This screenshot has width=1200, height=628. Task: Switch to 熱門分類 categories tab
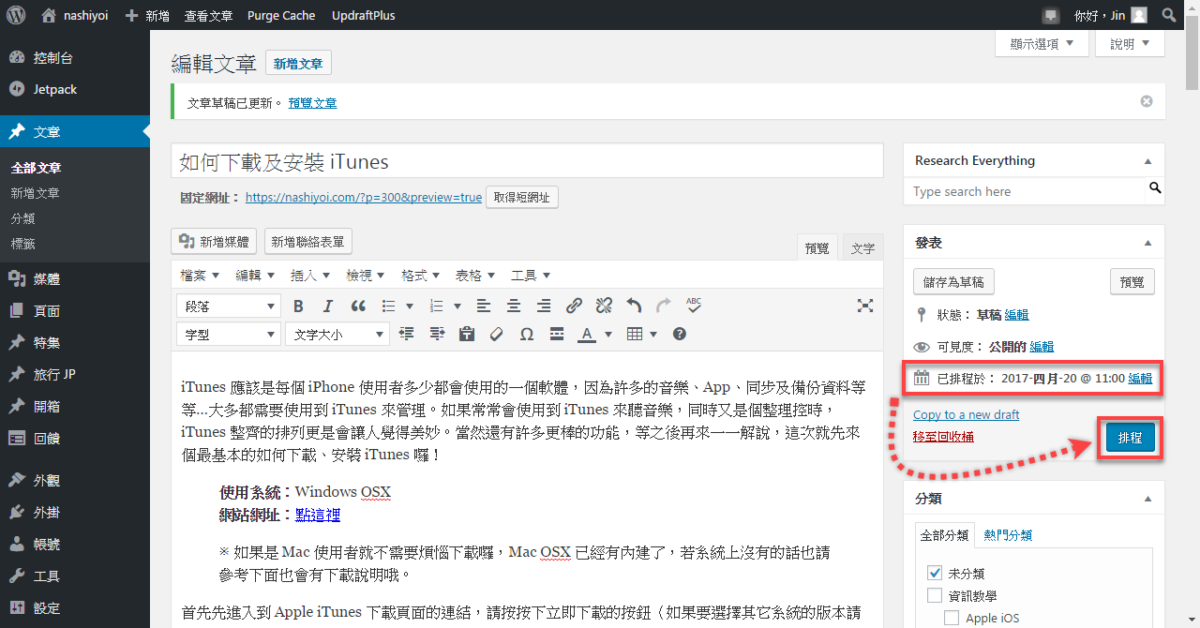coord(1008,535)
